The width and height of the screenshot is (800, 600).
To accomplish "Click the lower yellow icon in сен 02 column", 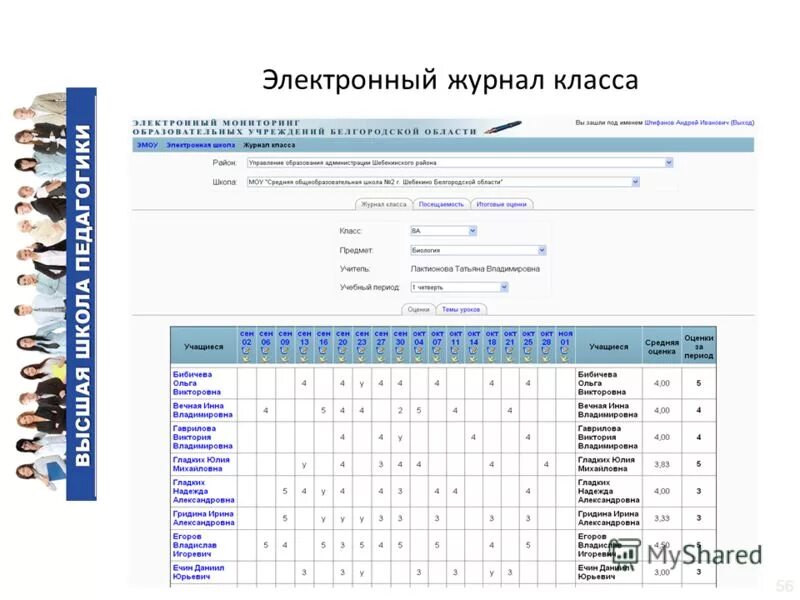I will 246,359.
